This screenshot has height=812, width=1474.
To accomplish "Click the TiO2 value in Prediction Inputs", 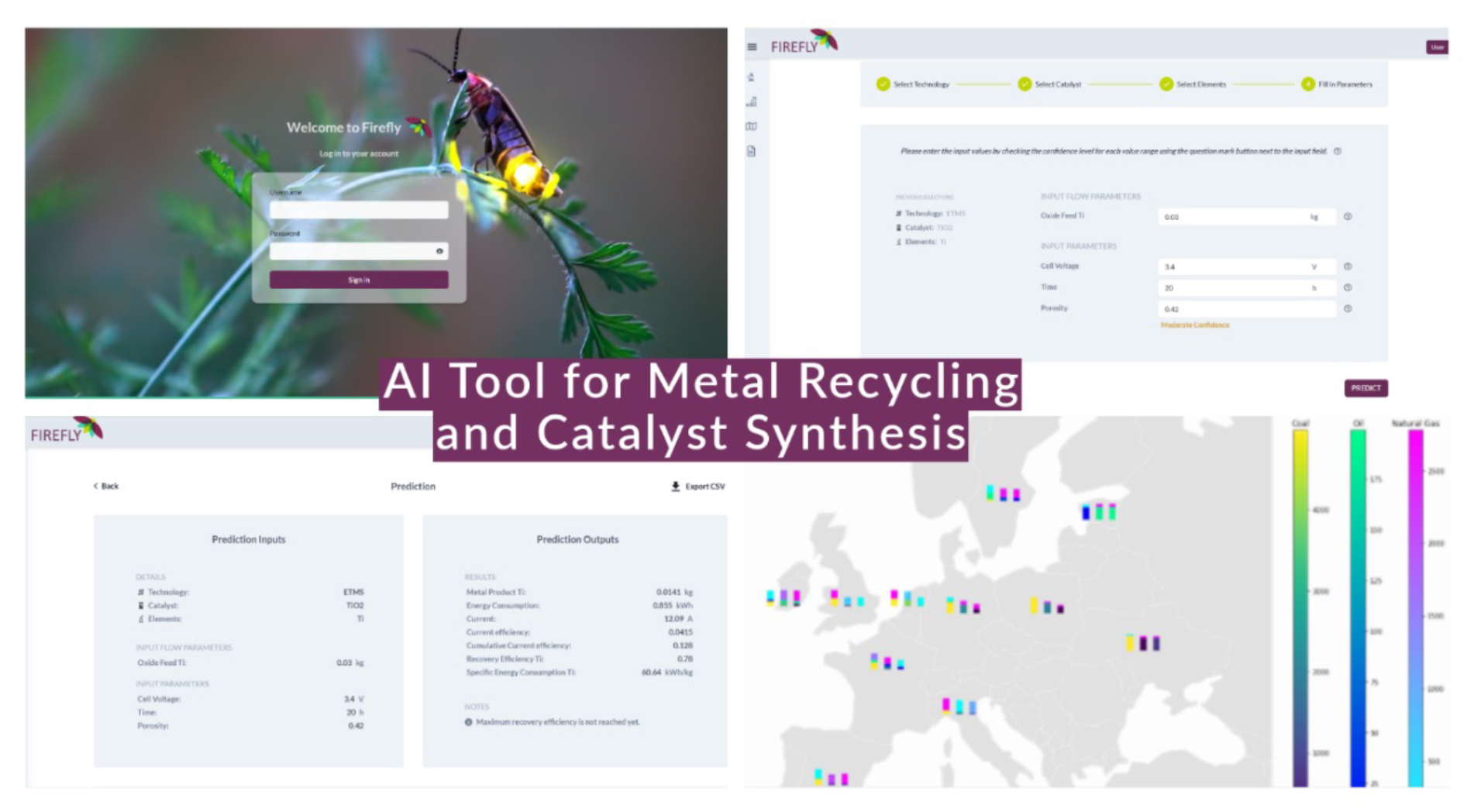I will click(355, 605).
